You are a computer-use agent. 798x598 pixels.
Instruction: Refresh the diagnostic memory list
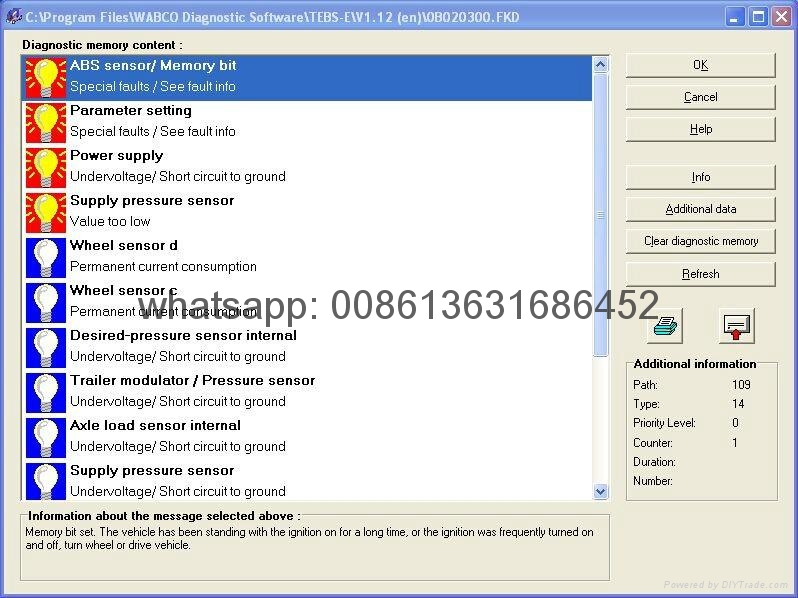[700, 274]
